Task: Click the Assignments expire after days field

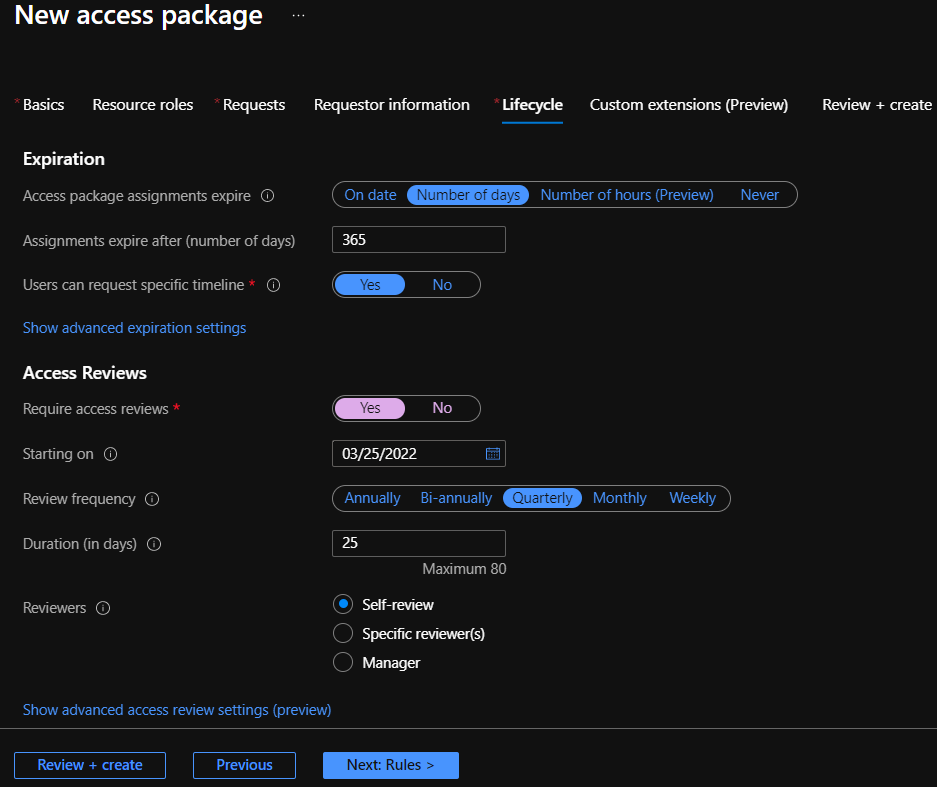Action: click(x=419, y=240)
